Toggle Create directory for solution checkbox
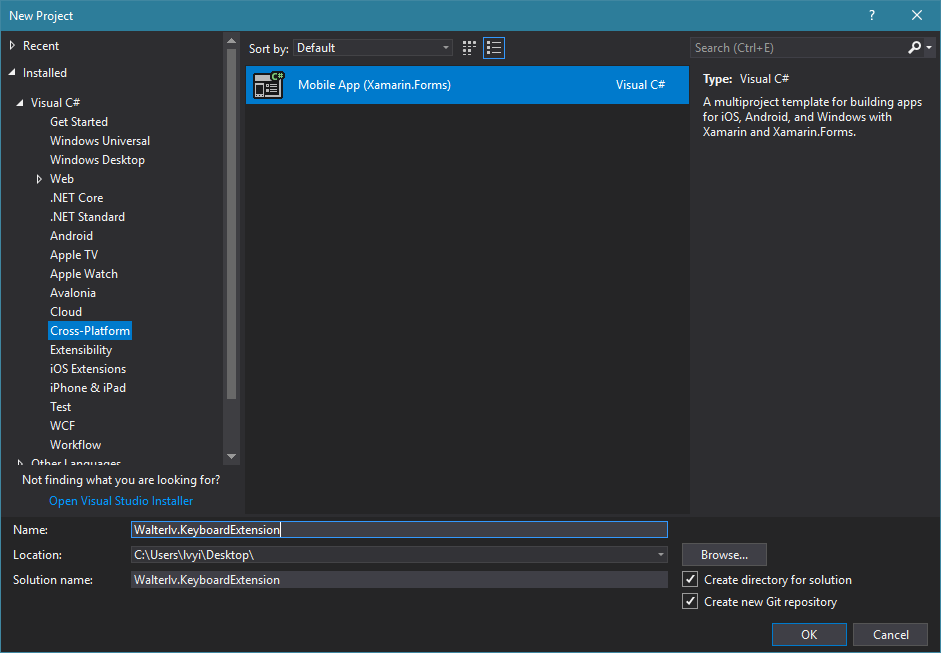Image resolution: width=941 pixels, height=653 pixels. [x=690, y=579]
